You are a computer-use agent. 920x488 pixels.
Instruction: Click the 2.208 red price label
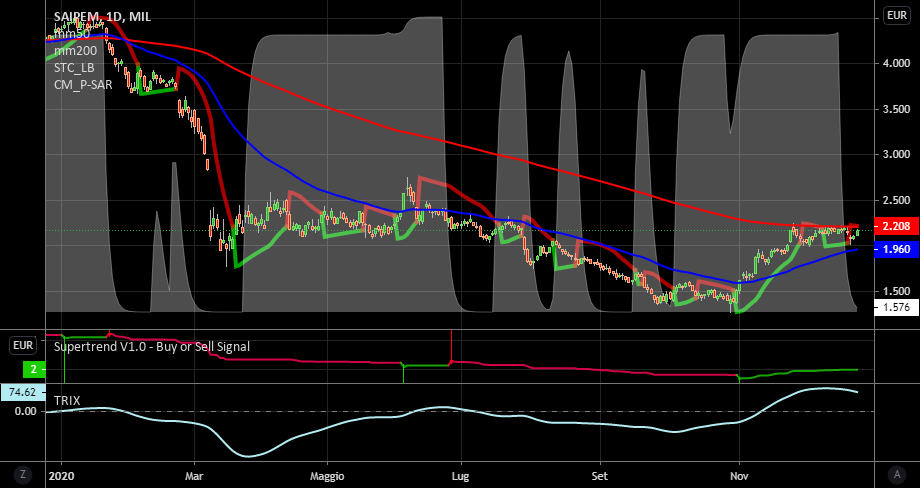click(x=896, y=226)
